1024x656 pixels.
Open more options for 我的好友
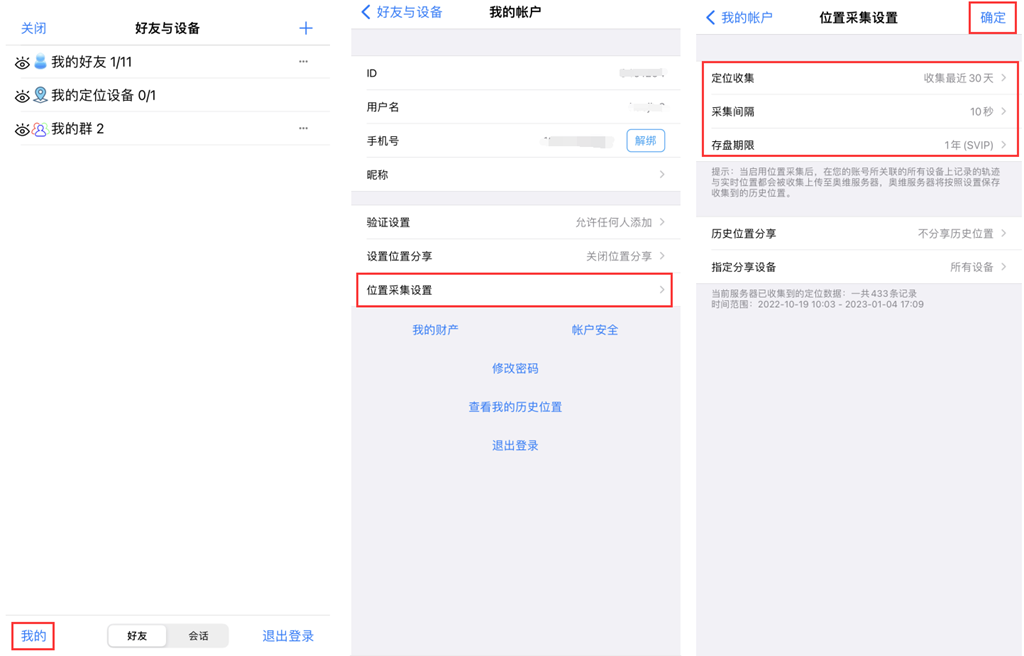(303, 62)
